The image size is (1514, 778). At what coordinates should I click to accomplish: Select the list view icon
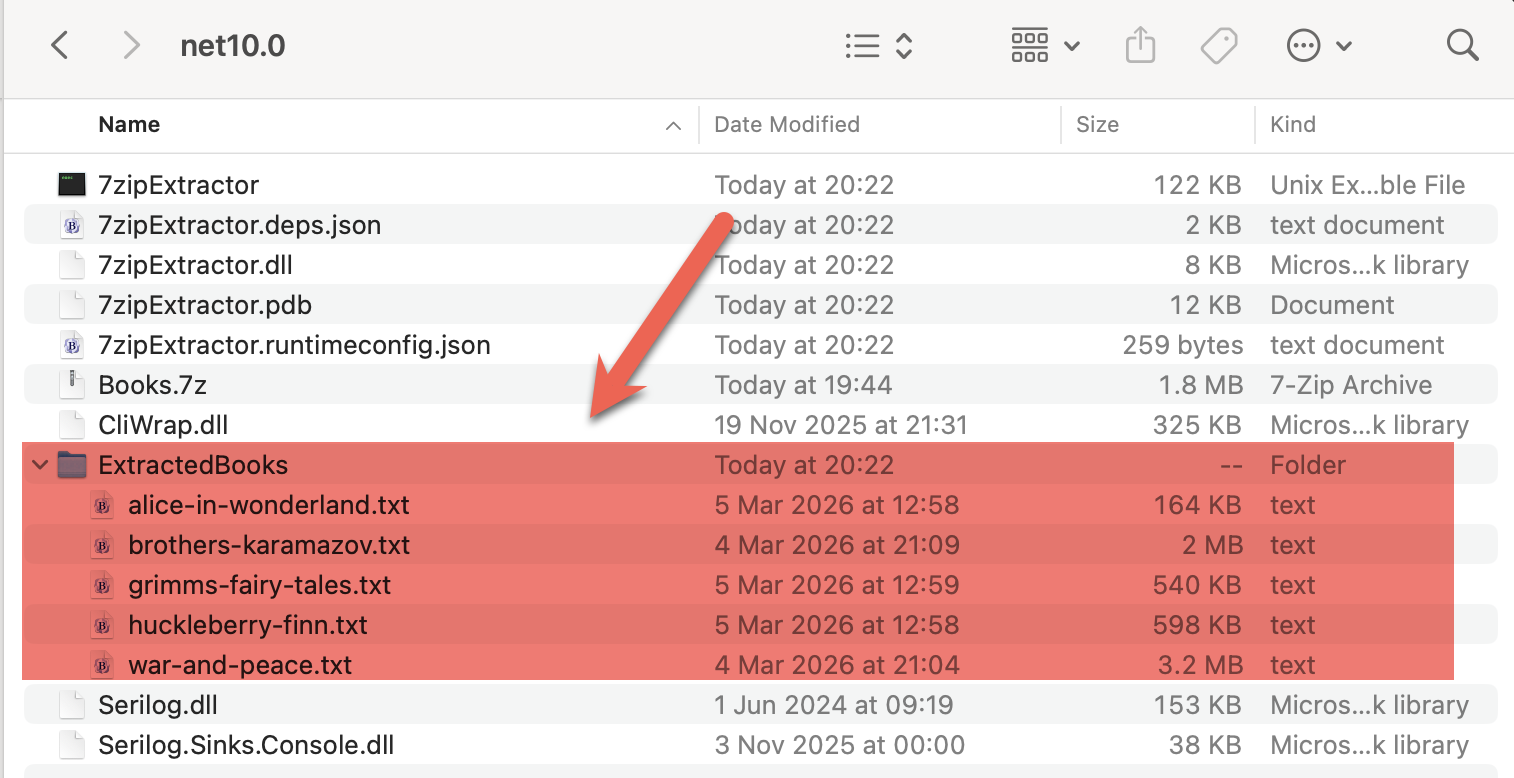click(x=861, y=44)
